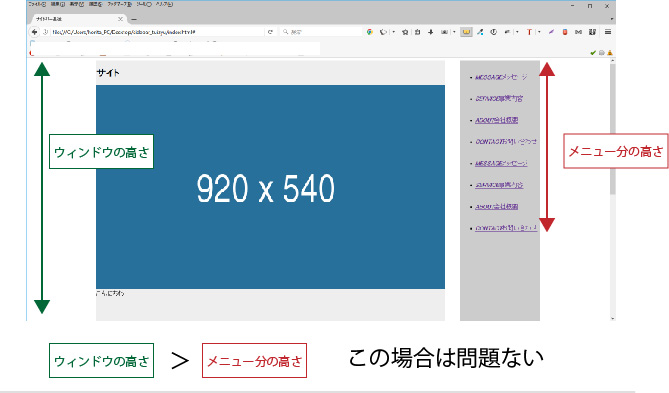This screenshot has height=393, width=669.
Task: Open the list all tabs dropdown arrow
Action: (x=611, y=19)
